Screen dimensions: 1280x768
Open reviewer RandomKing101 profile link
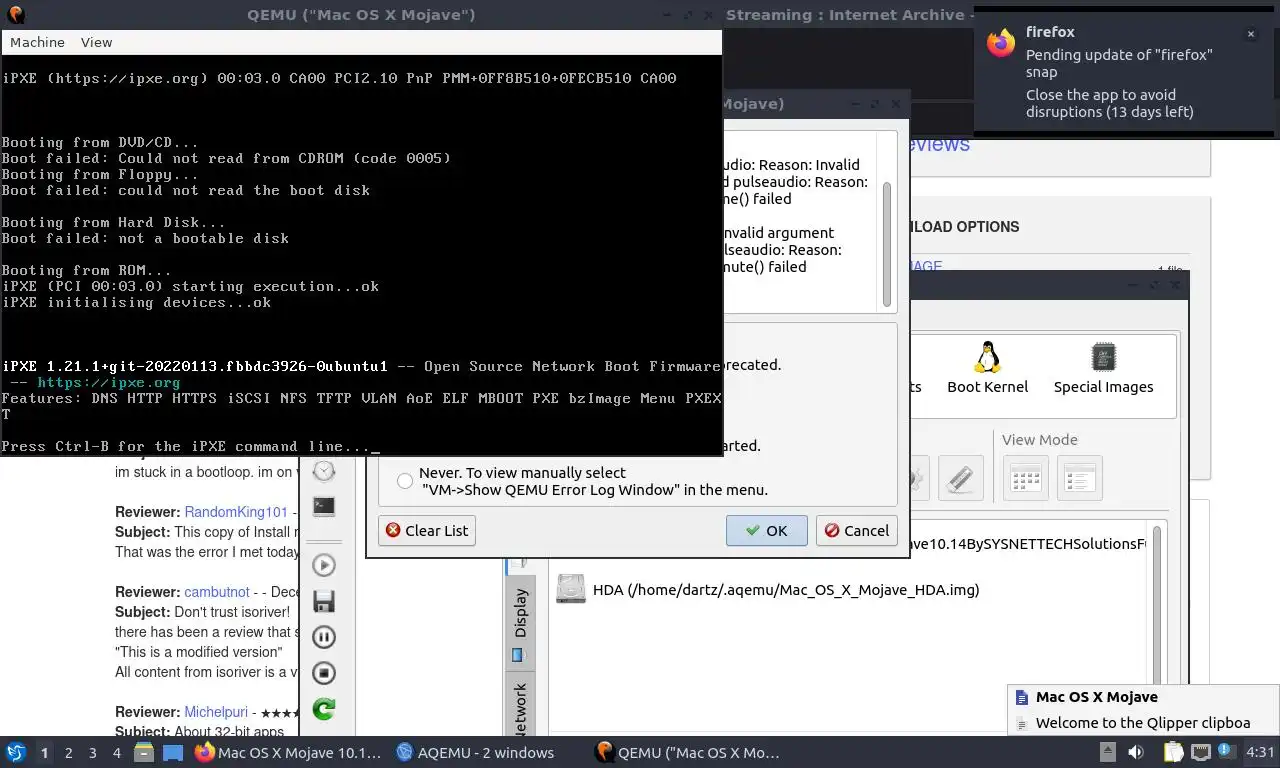tap(236, 512)
